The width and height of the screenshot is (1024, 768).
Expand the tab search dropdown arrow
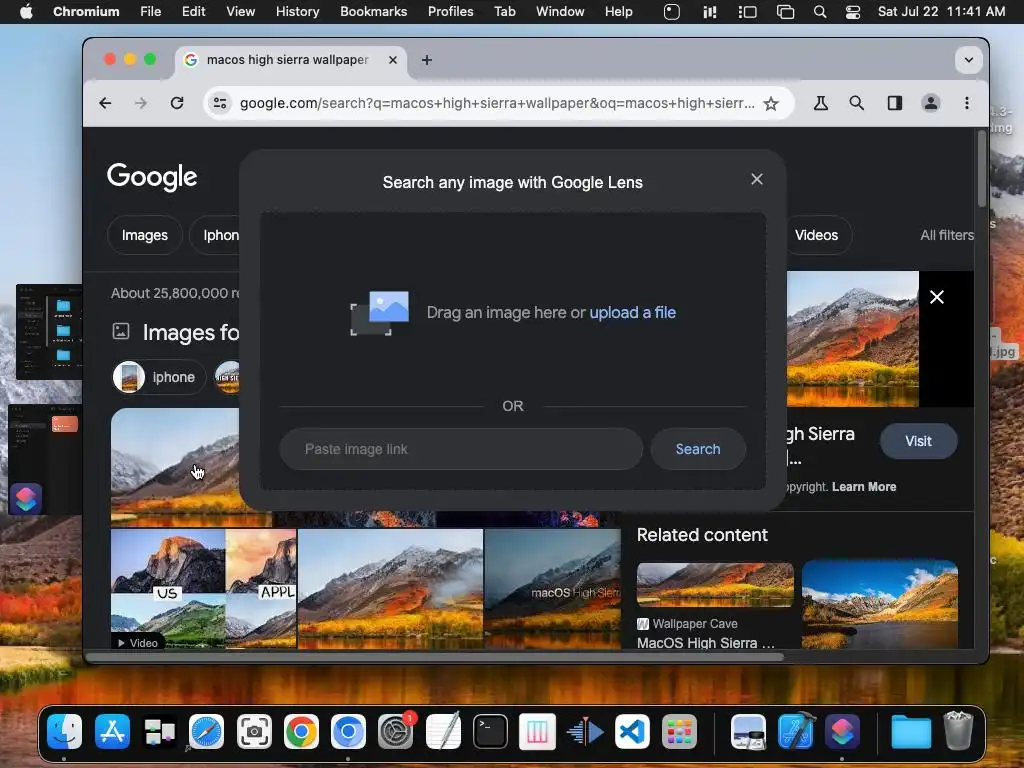tap(968, 60)
